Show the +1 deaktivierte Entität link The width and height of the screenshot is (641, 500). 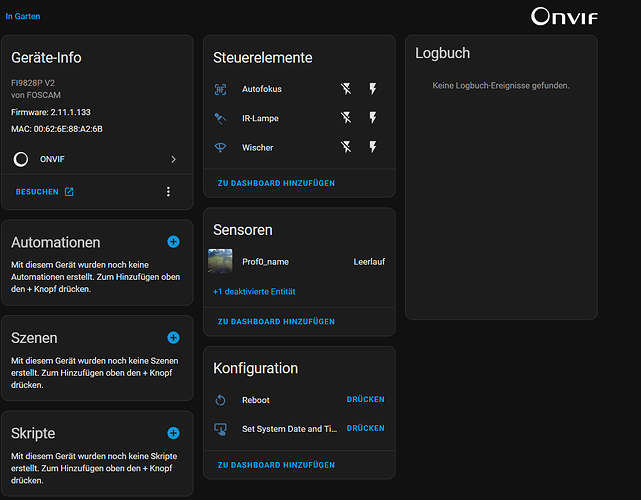(x=254, y=291)
